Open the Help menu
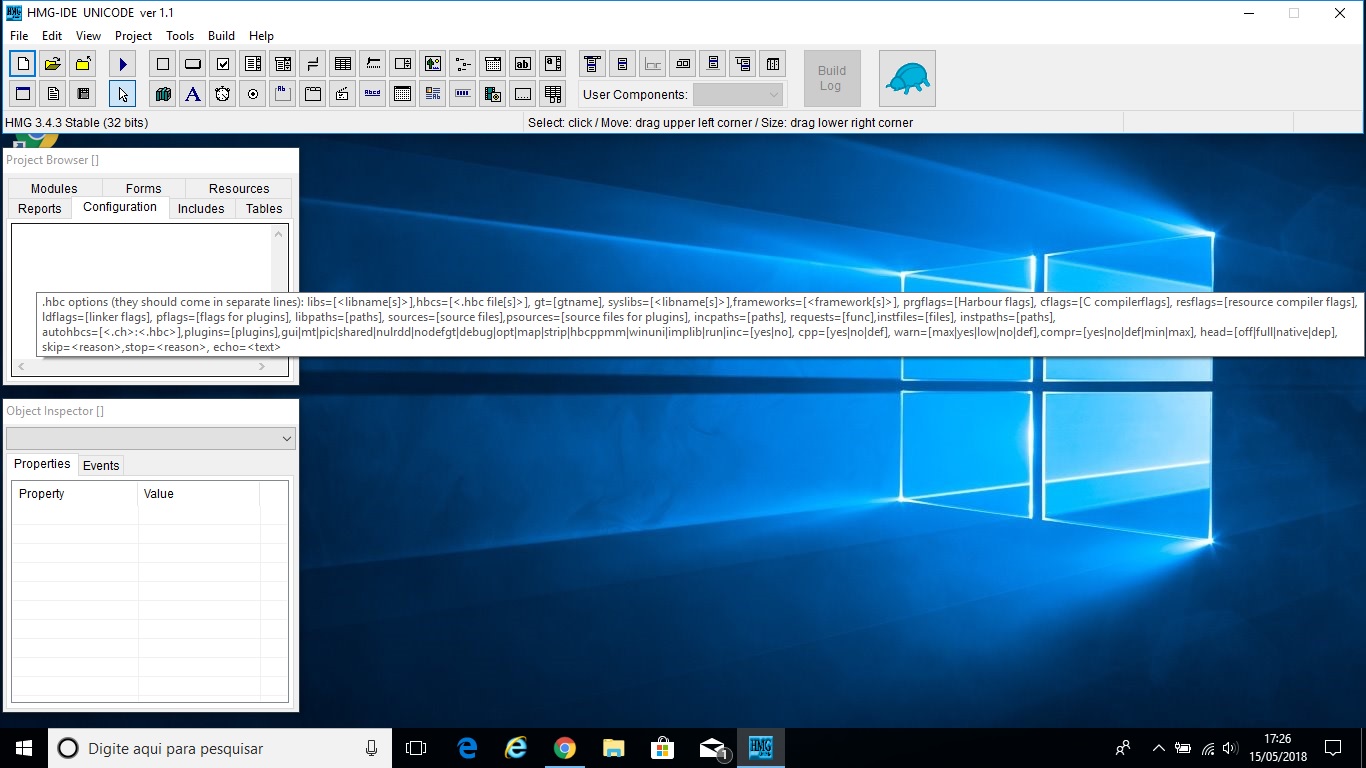Image resolution: width=1366 pixels, height=768 pixels. click(x=261, y=36)
